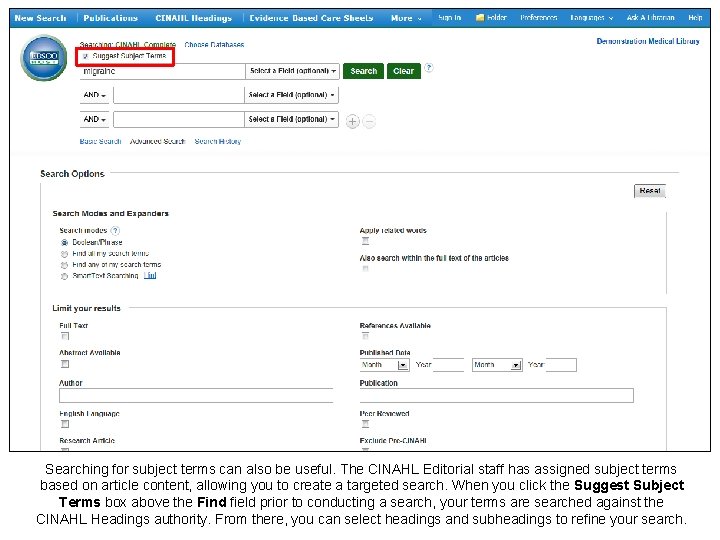Remove a search row with the minus icon
This screenshot has height=540, width=720.
click(369, 122)
